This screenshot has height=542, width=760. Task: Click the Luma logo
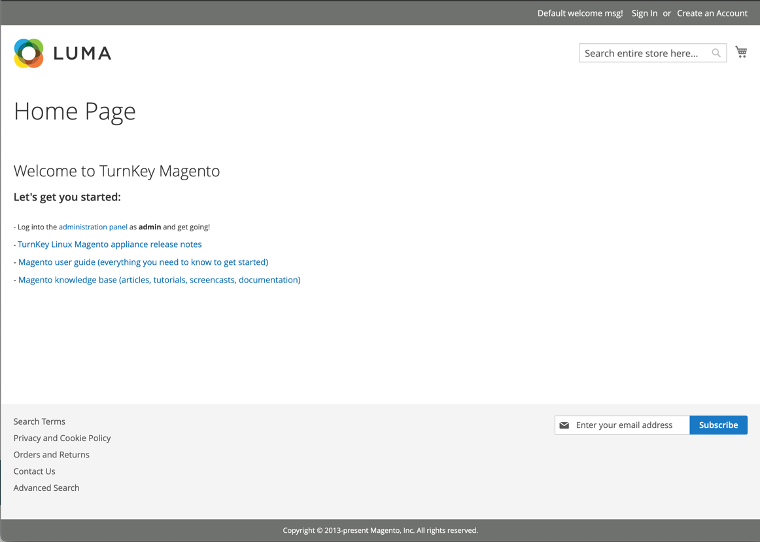(x=63, y=53)
